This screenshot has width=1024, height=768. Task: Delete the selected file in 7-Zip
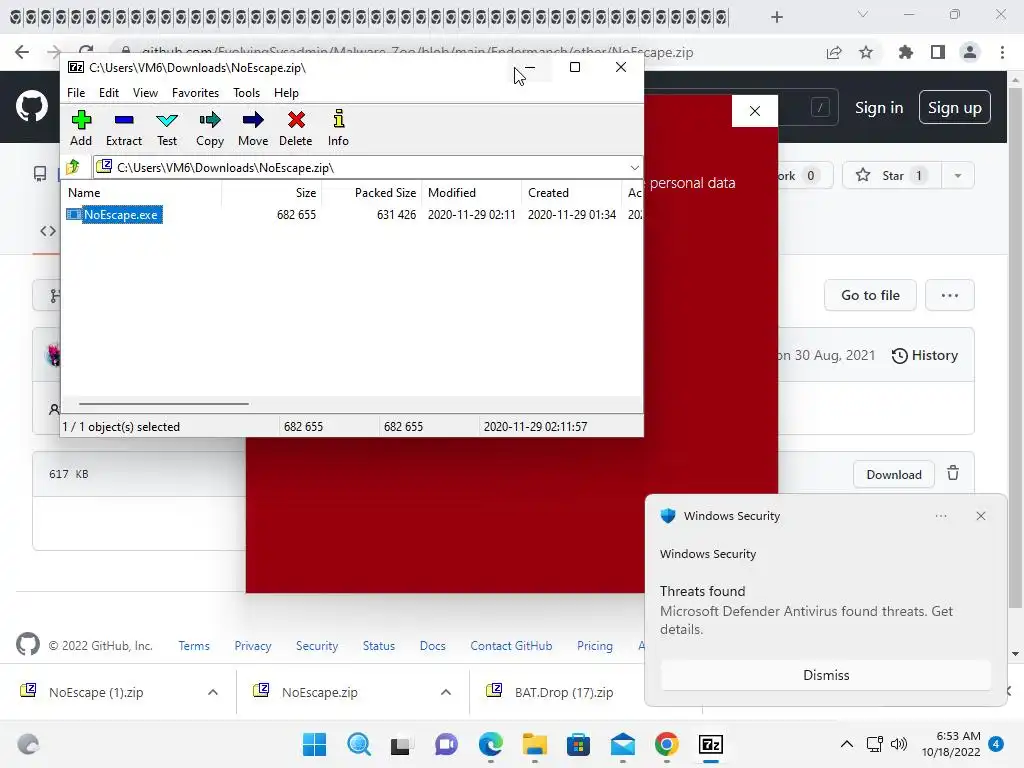click(x=296, y=128)
